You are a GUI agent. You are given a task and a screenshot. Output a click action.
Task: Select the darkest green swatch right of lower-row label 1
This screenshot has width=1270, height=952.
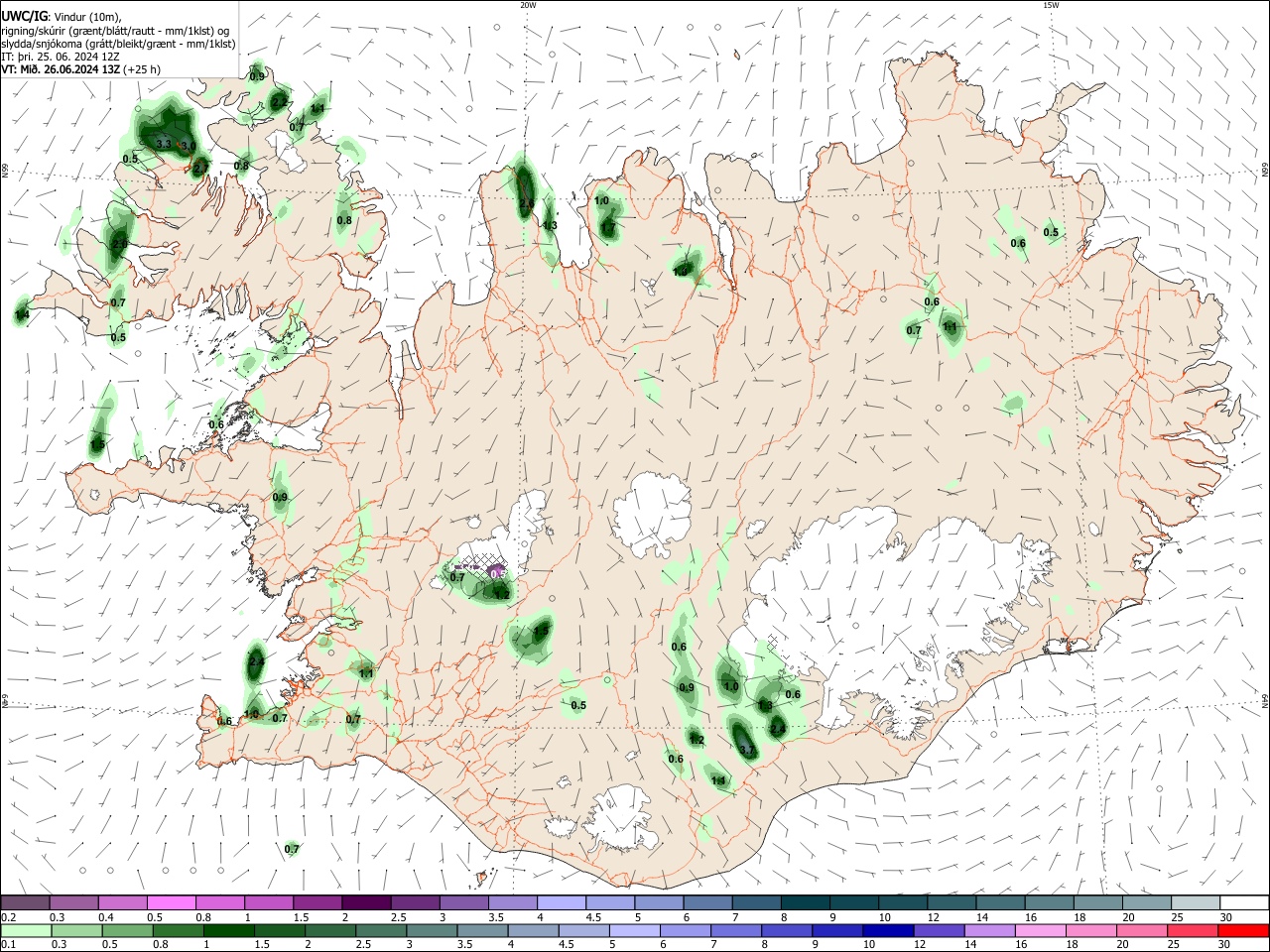[228, 931]
